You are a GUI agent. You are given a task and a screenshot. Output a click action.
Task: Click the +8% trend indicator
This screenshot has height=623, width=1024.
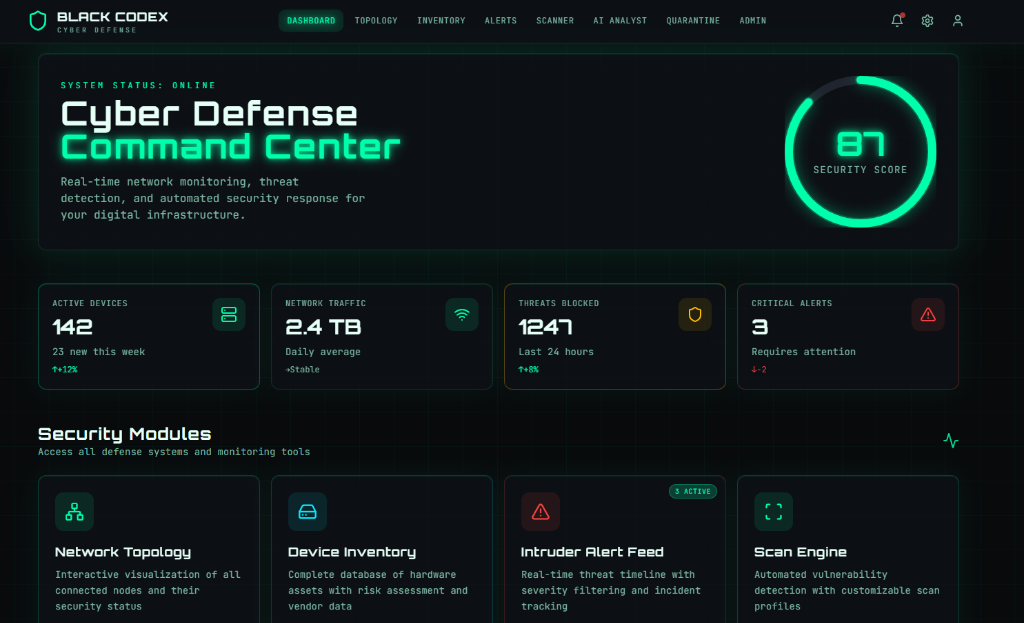528,370
